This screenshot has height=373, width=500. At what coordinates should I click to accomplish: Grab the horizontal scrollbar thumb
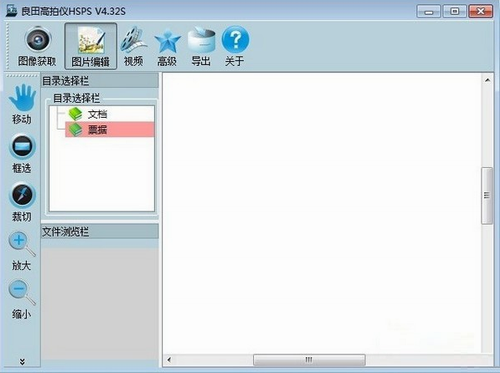tap(309, 360)
